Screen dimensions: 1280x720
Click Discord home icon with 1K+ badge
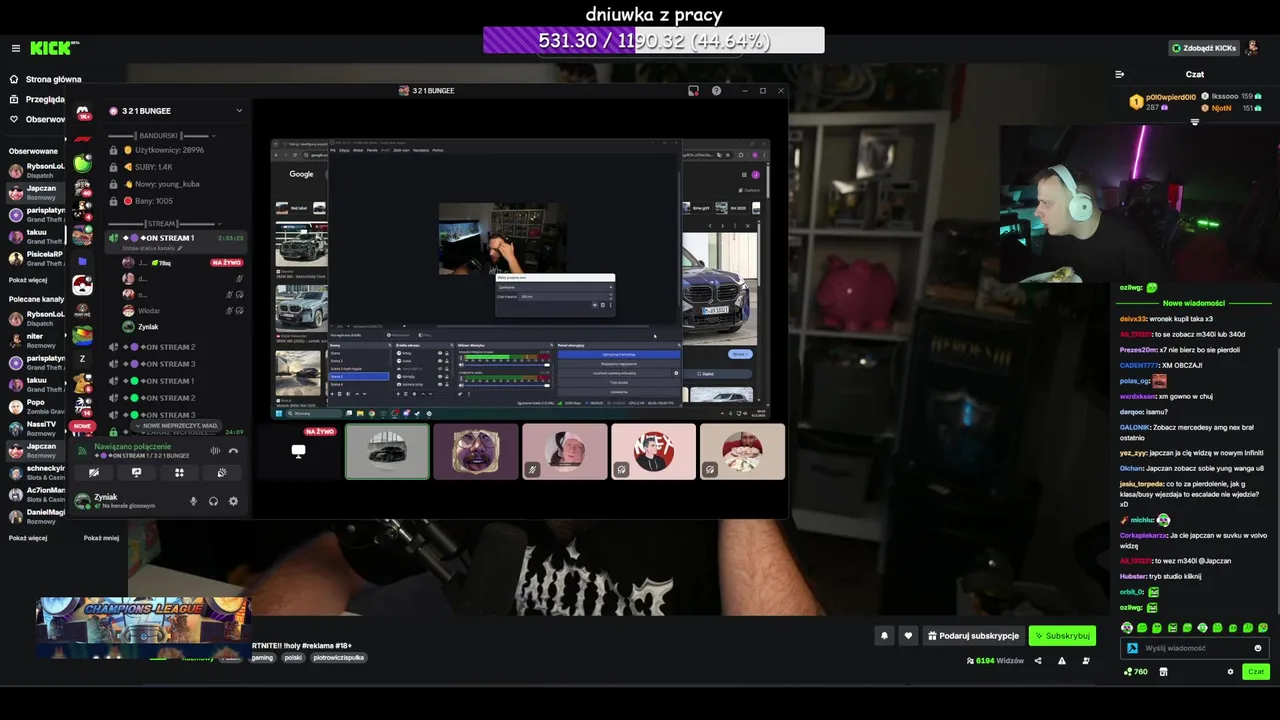tap(83, 111)
